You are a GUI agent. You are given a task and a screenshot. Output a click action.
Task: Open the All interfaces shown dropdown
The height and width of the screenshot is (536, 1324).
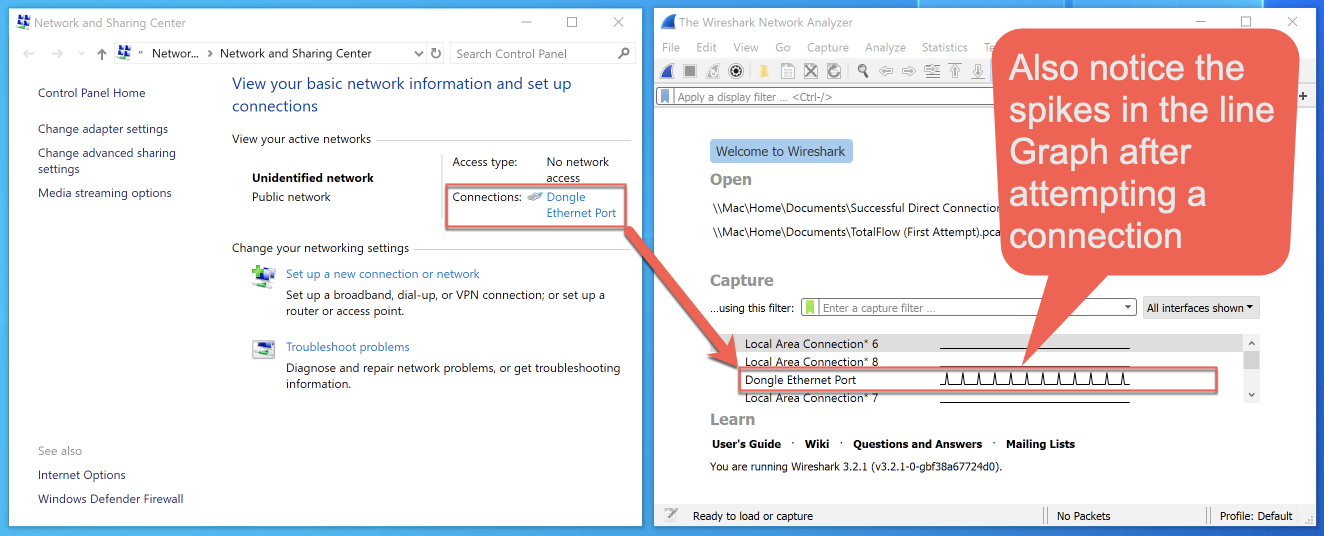tap(1201, 308)
